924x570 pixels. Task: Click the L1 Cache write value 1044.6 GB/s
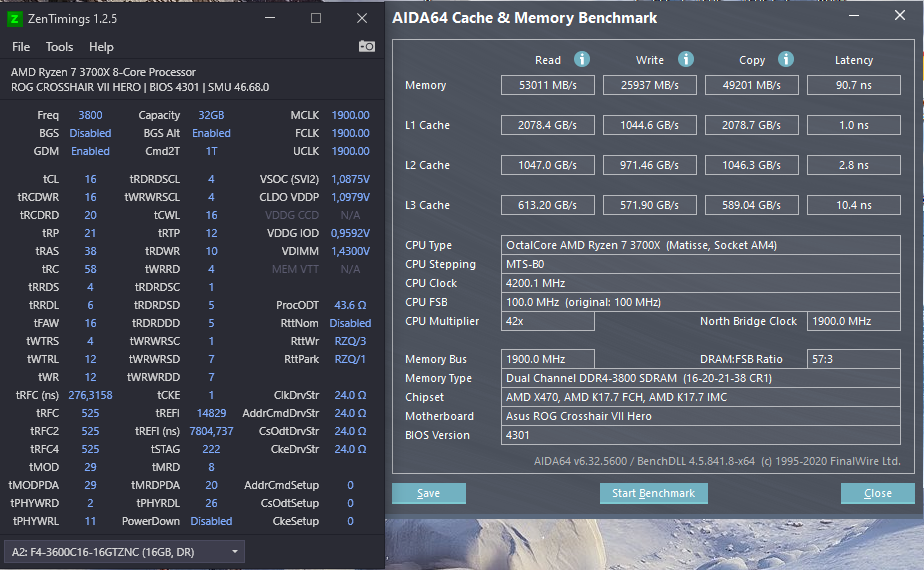click(649, 125)
